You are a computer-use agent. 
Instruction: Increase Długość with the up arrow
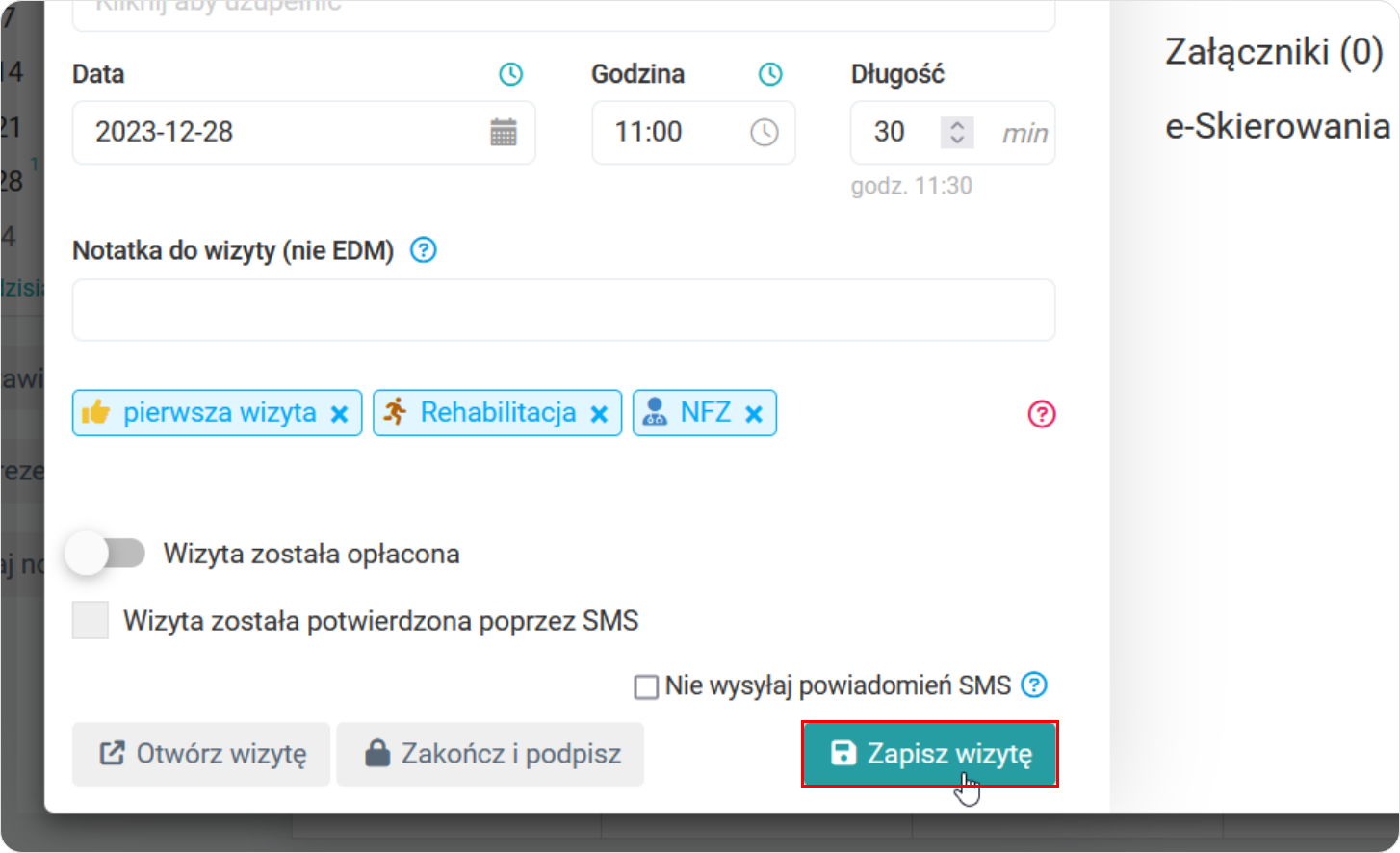click(956, 123)
